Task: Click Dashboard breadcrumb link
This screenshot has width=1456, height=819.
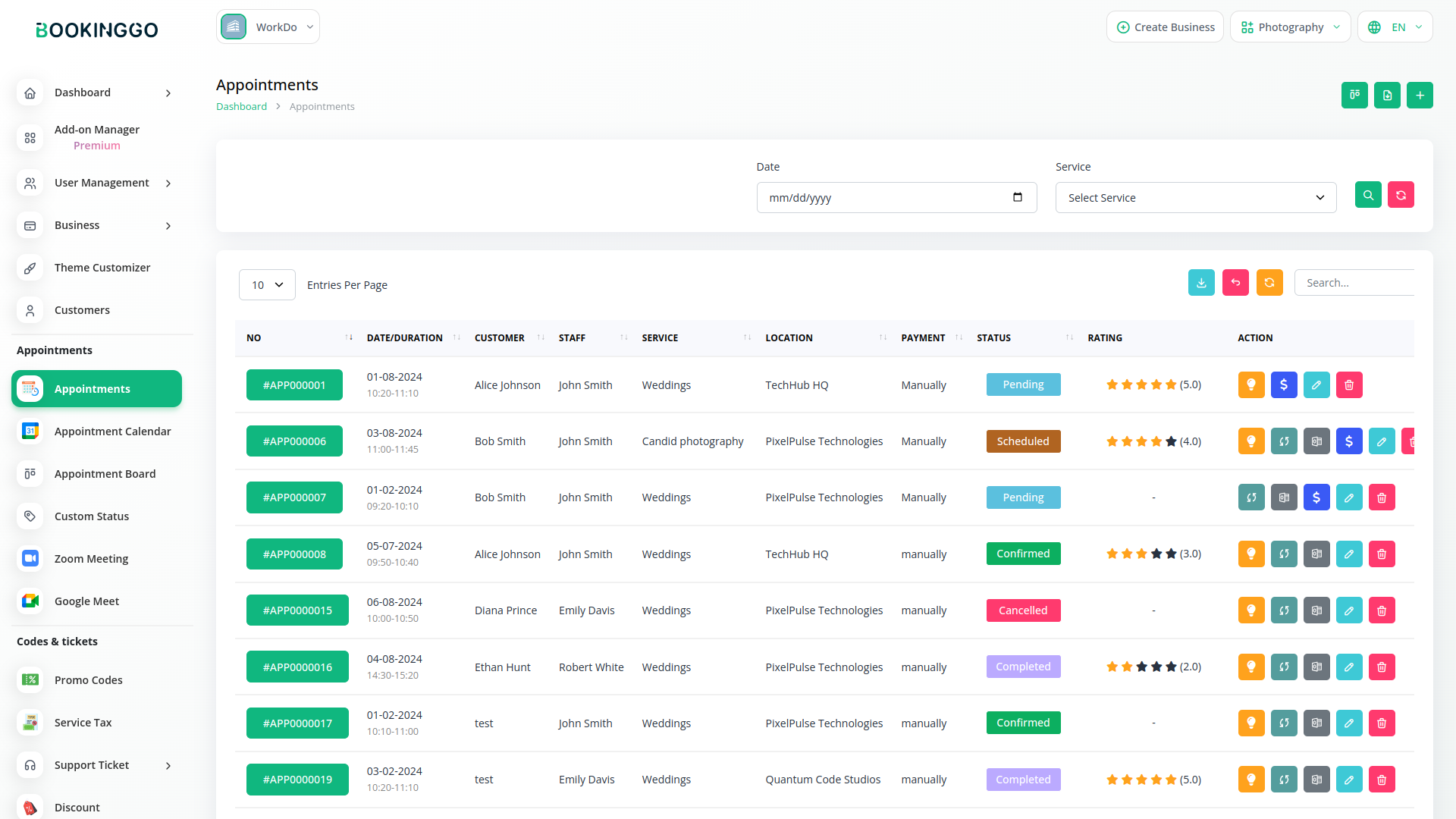Action: 241,107
